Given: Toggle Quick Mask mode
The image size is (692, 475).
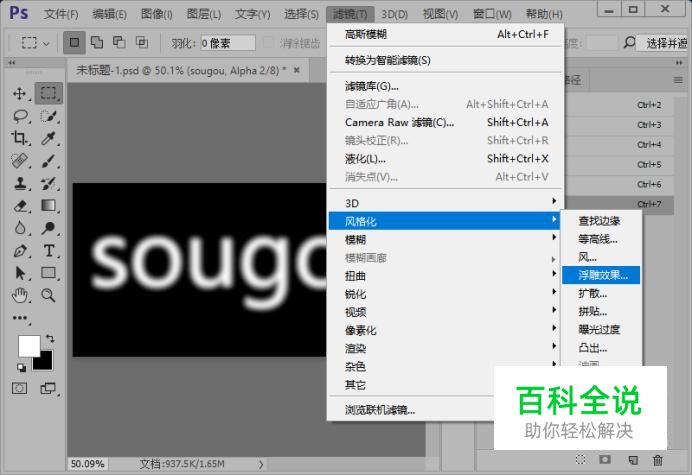Looking at the screenshot, I should 19,388.
